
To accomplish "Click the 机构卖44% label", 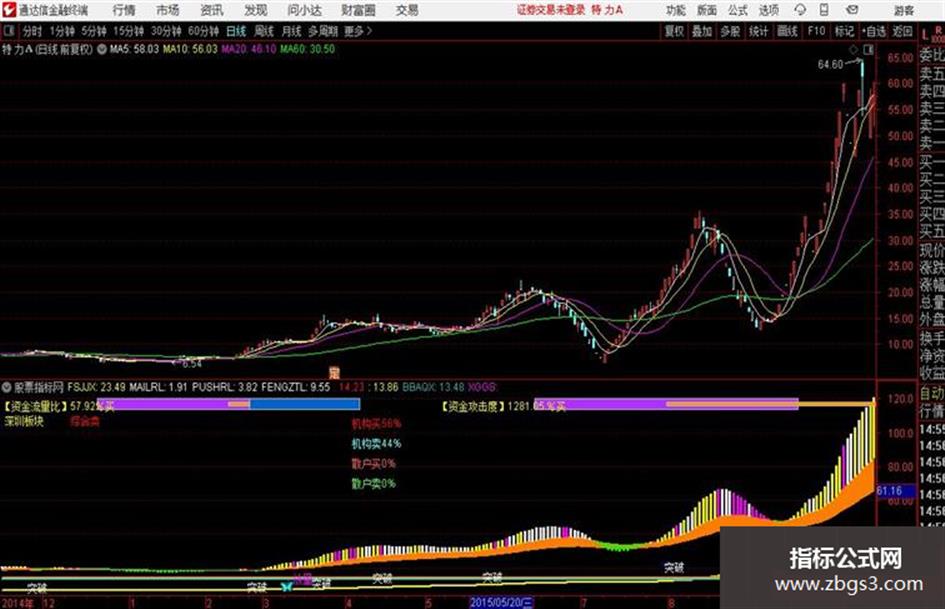I will [x=376, y=444].
